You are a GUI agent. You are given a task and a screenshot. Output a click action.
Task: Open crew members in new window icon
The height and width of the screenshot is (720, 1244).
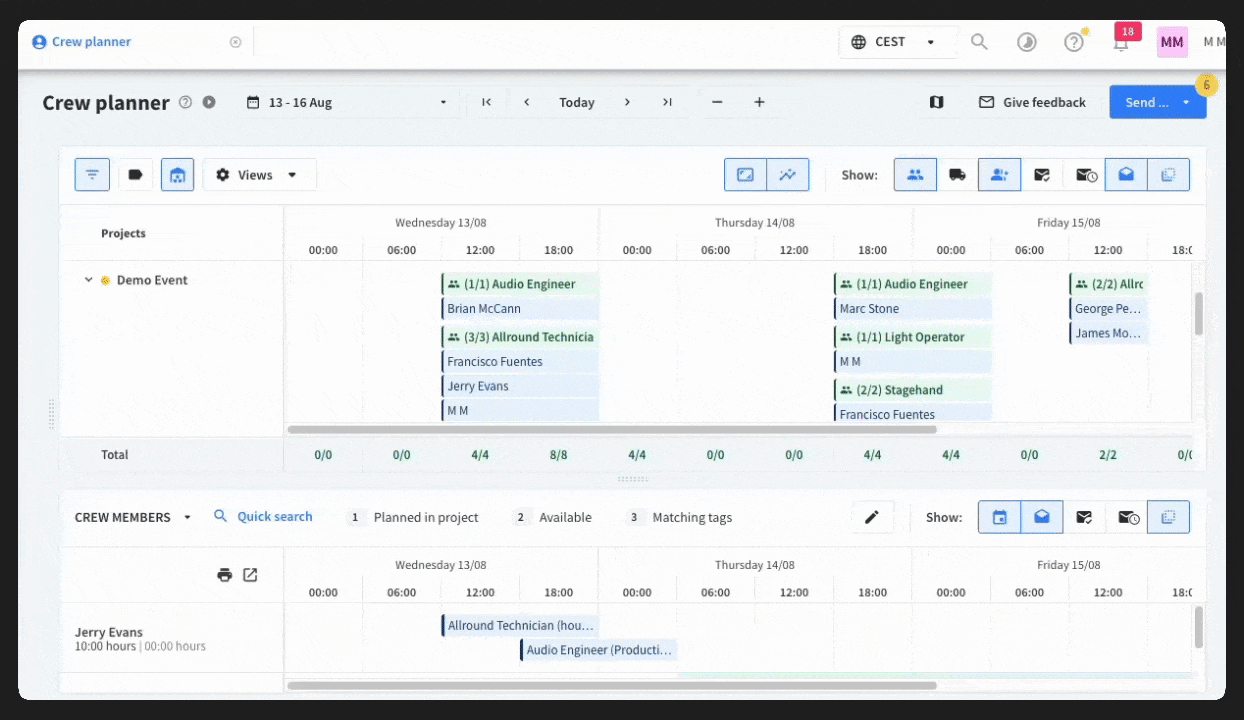tap(250, 575)
